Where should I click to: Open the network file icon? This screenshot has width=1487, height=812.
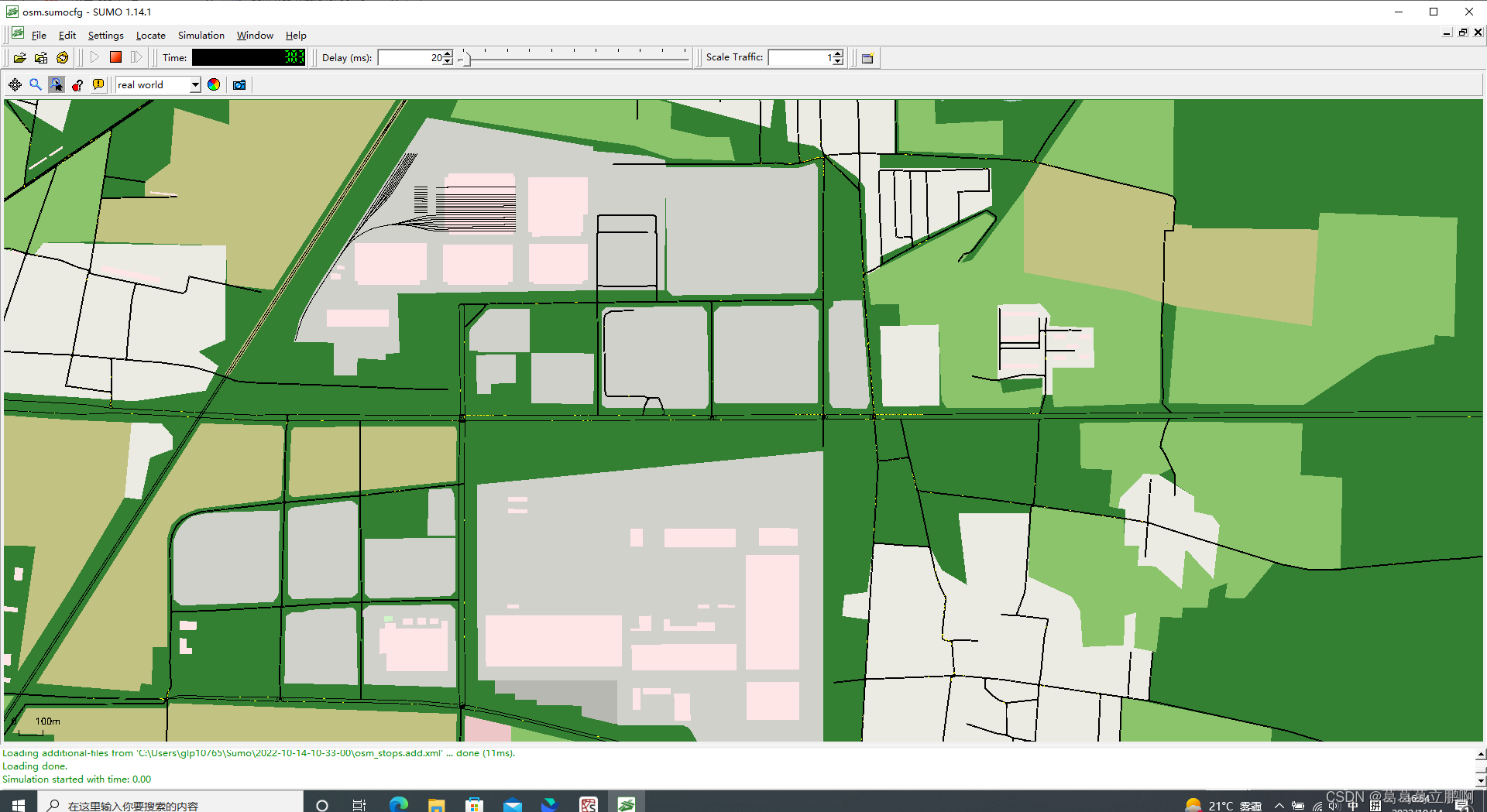tap(41, 57)
